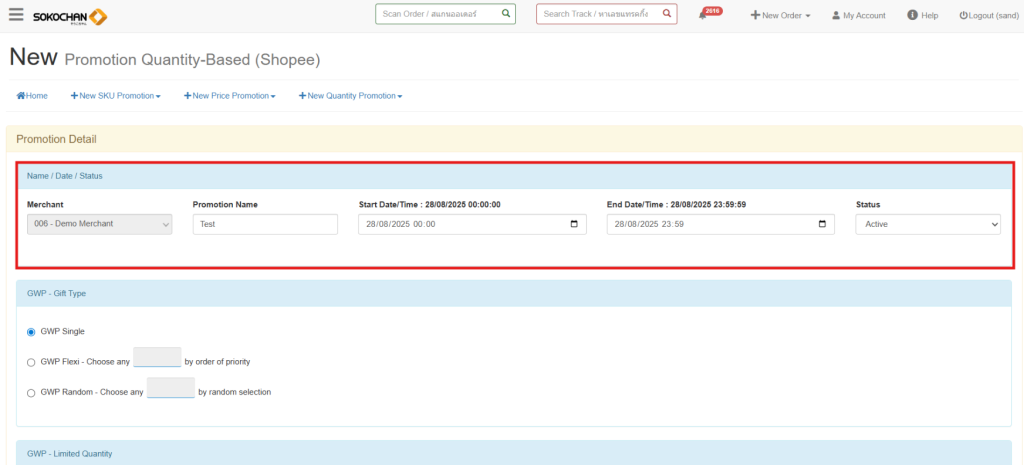Viewport: 1024px width, 465px height.
Task: Click the Scan Order search magnifier icon
Action: click(506, 14)
